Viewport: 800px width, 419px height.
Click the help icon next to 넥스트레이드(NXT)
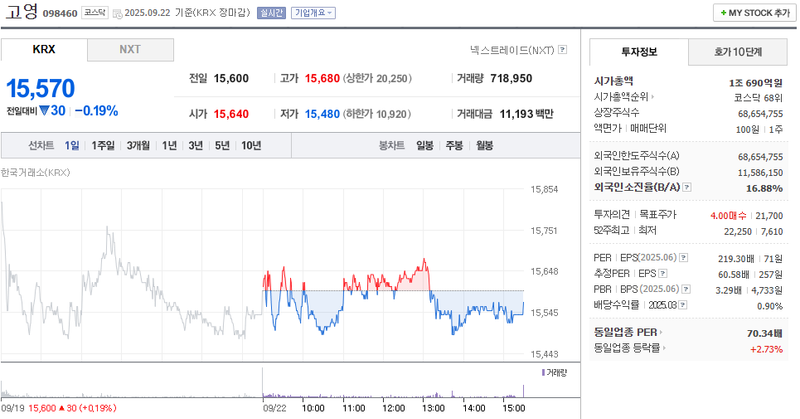(562, 50)
